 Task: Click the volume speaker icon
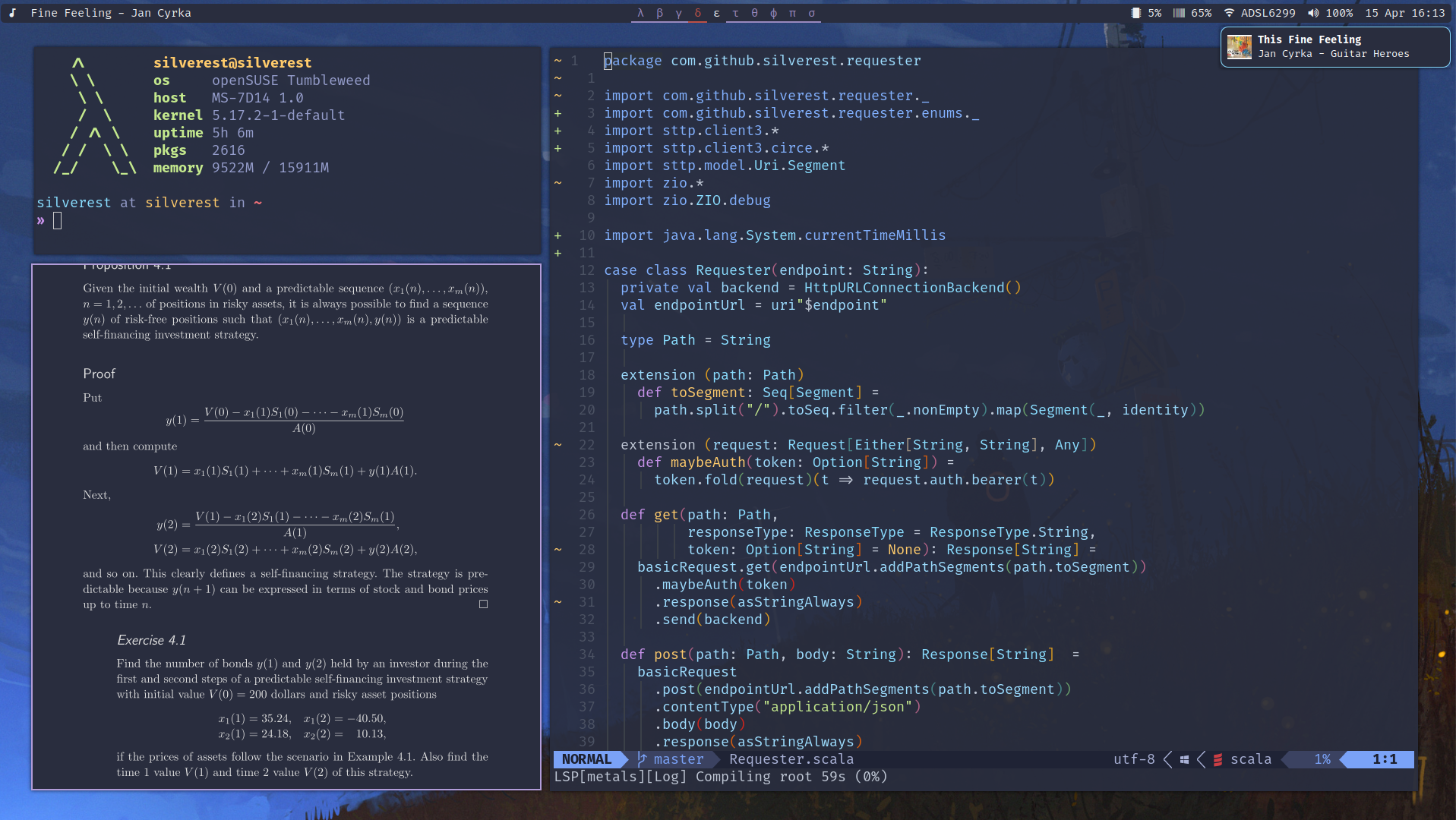tap(1312, 13)
